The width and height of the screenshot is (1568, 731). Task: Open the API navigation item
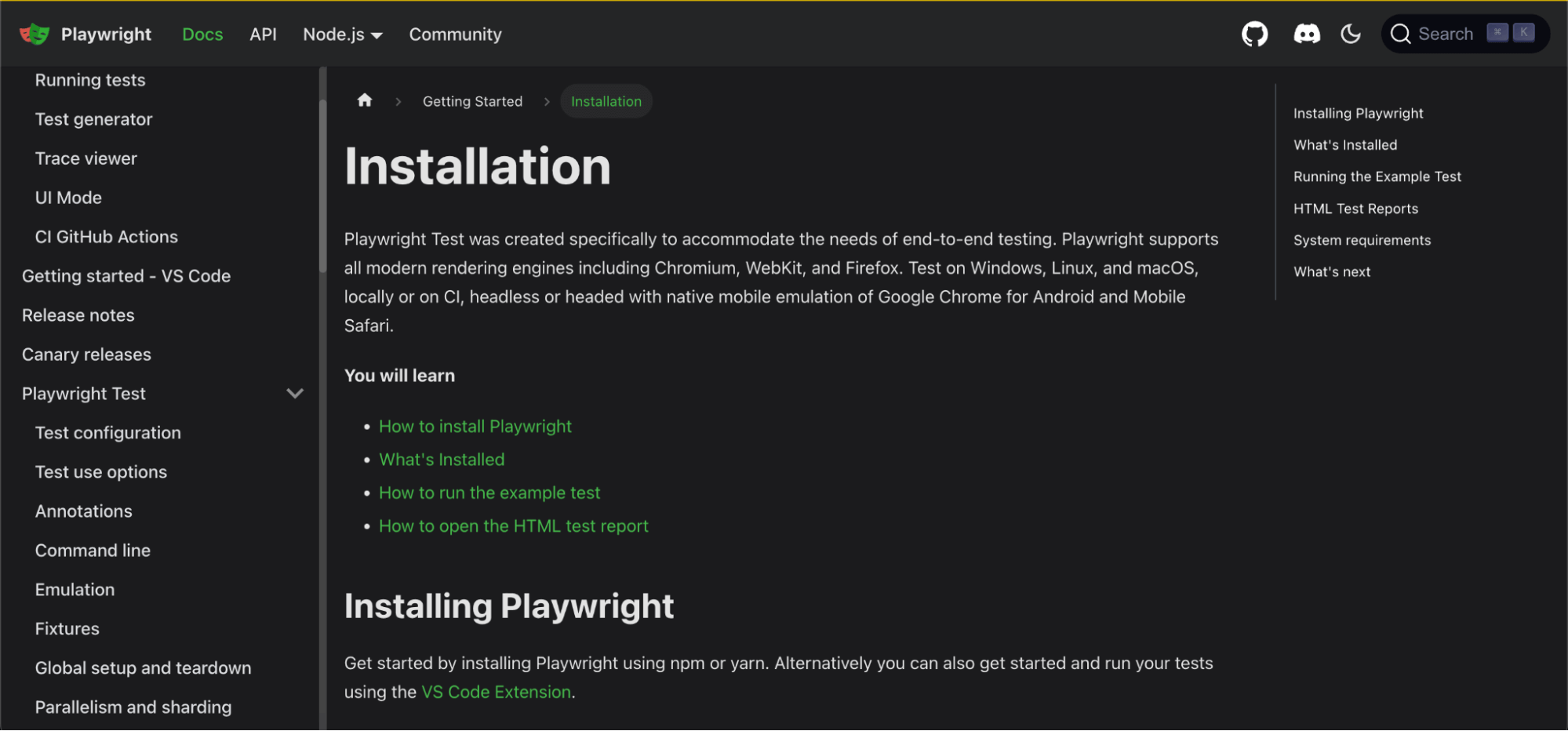pyautogui.click(x=263, y=35)
